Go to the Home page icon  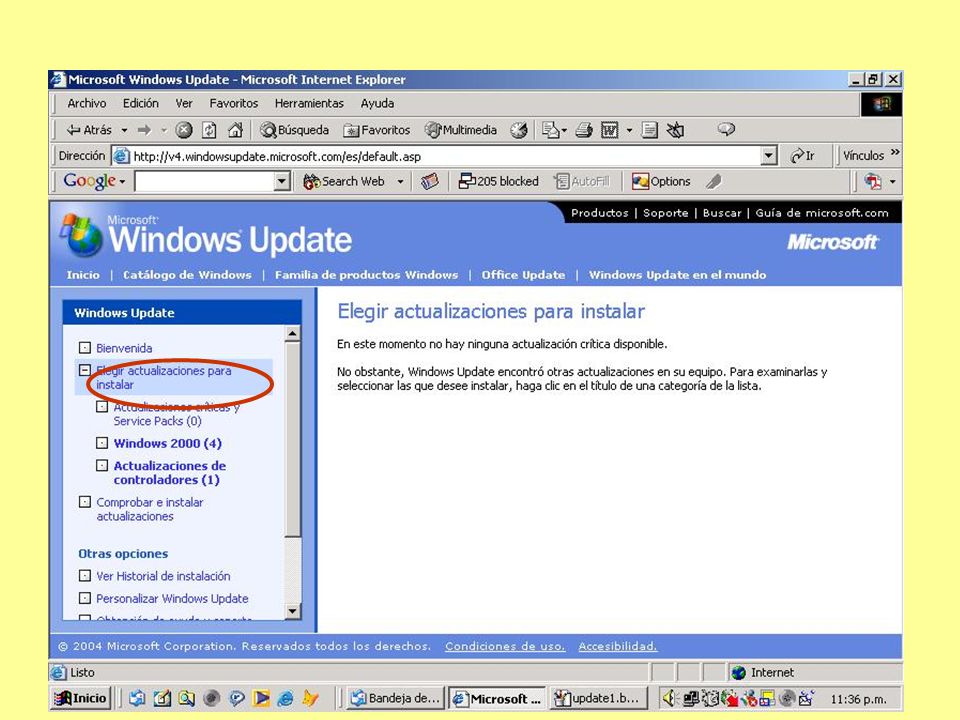[x=235, y=130]
